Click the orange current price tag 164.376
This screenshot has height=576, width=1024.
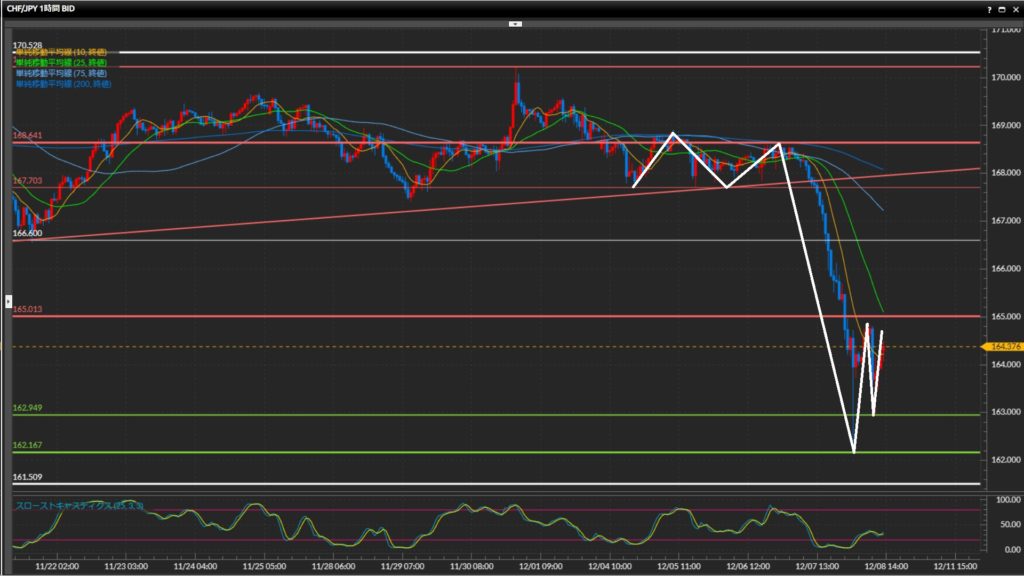pos(1001,346)
